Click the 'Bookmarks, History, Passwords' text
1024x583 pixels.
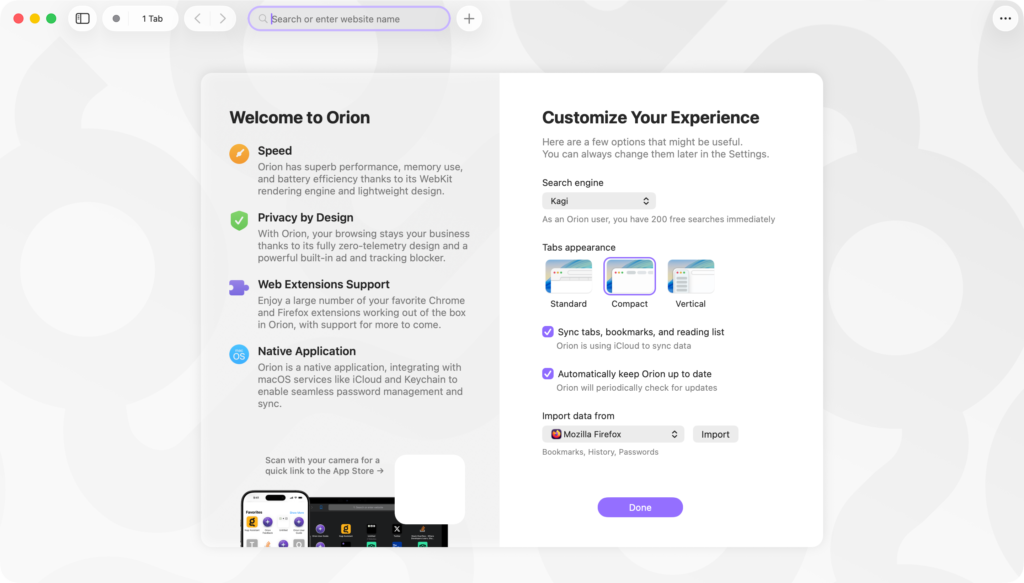[x=600, y=452]
